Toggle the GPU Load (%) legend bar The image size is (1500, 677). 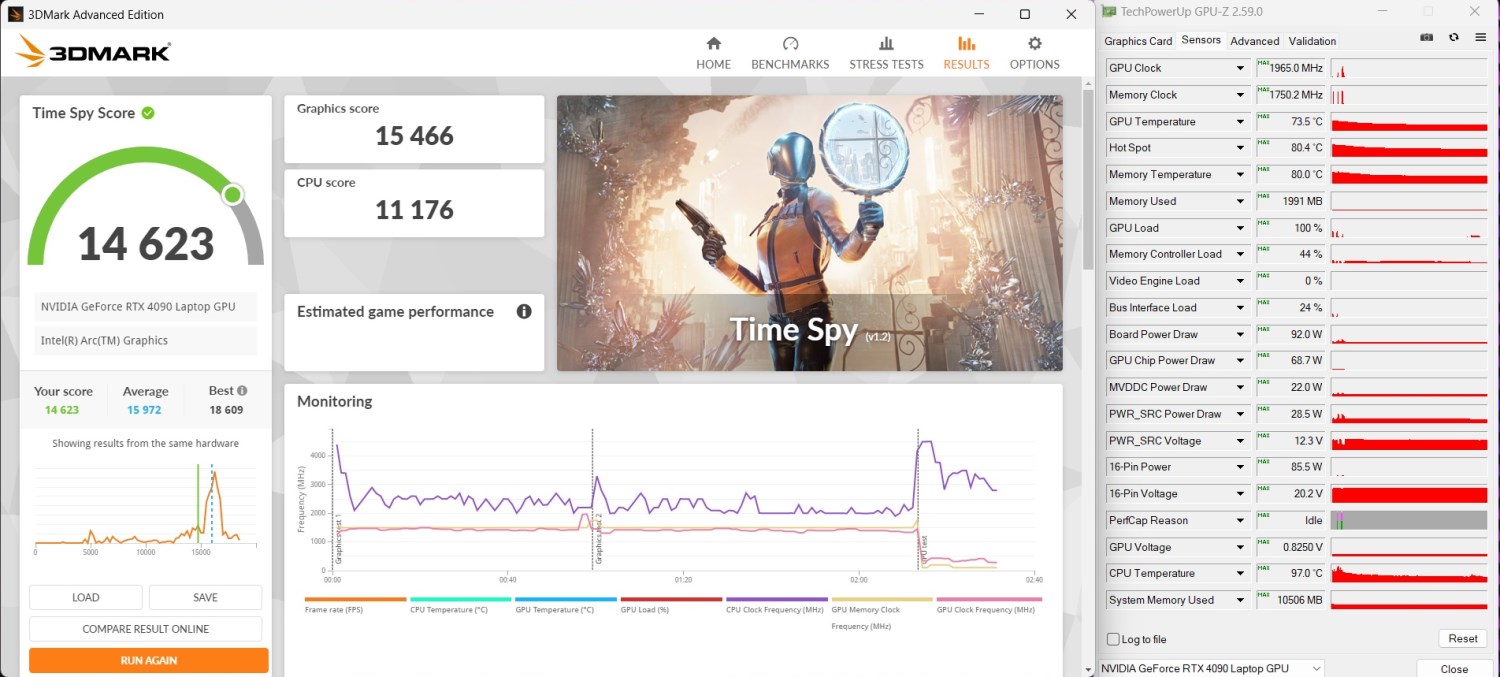(671, 599)
